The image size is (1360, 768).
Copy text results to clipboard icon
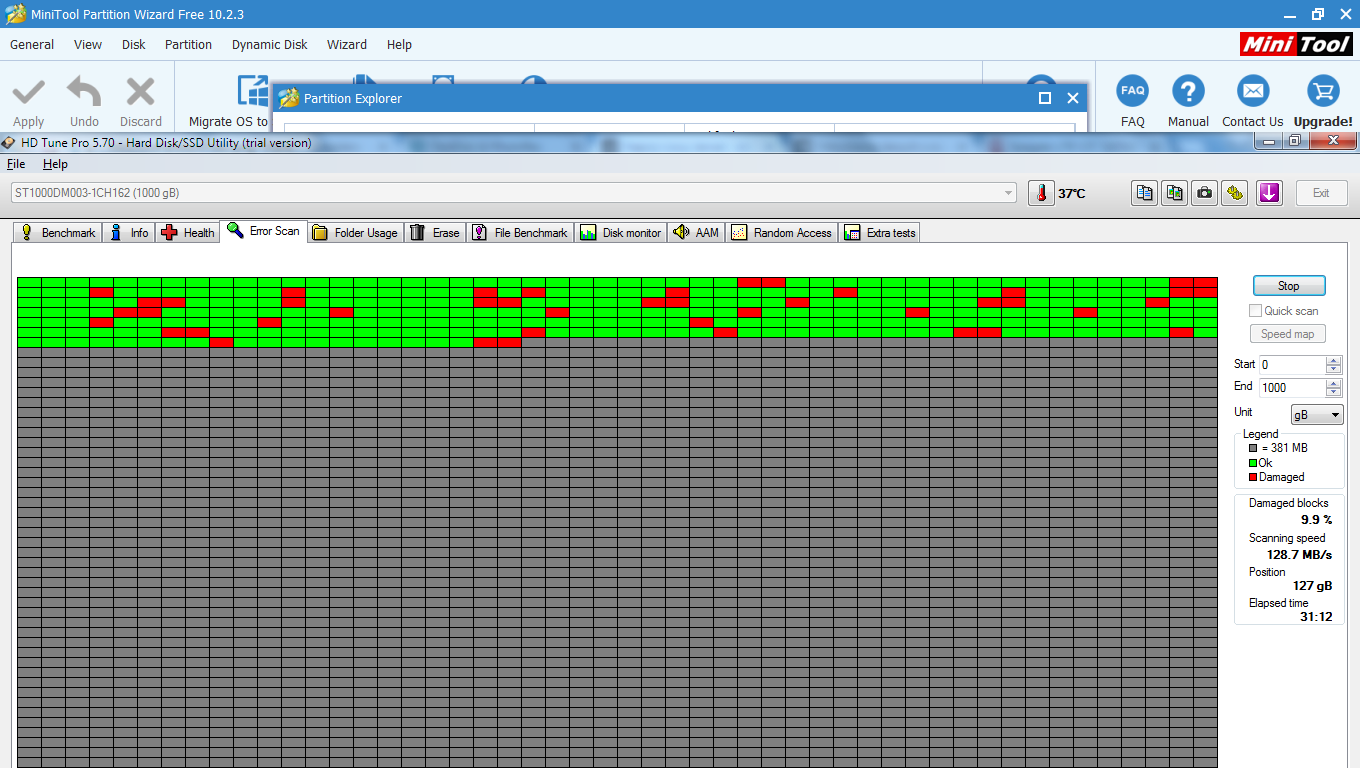coord(1145,193)
